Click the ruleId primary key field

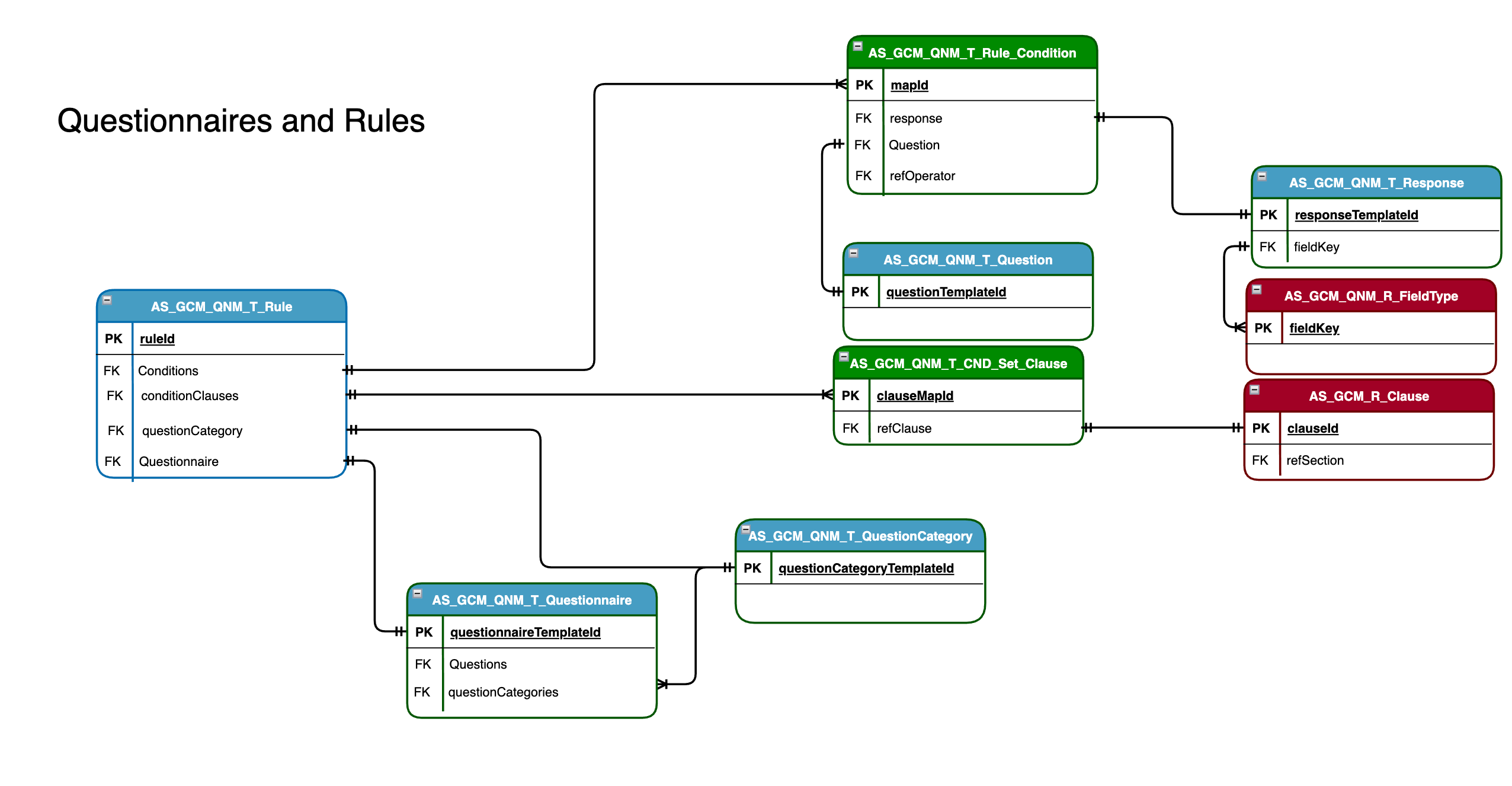(157, 339)
